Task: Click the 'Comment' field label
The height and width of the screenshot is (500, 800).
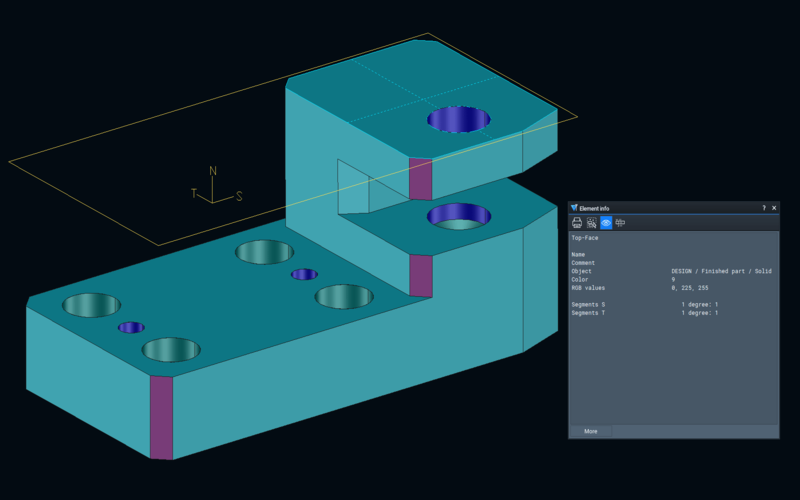Action: [583, 263]
